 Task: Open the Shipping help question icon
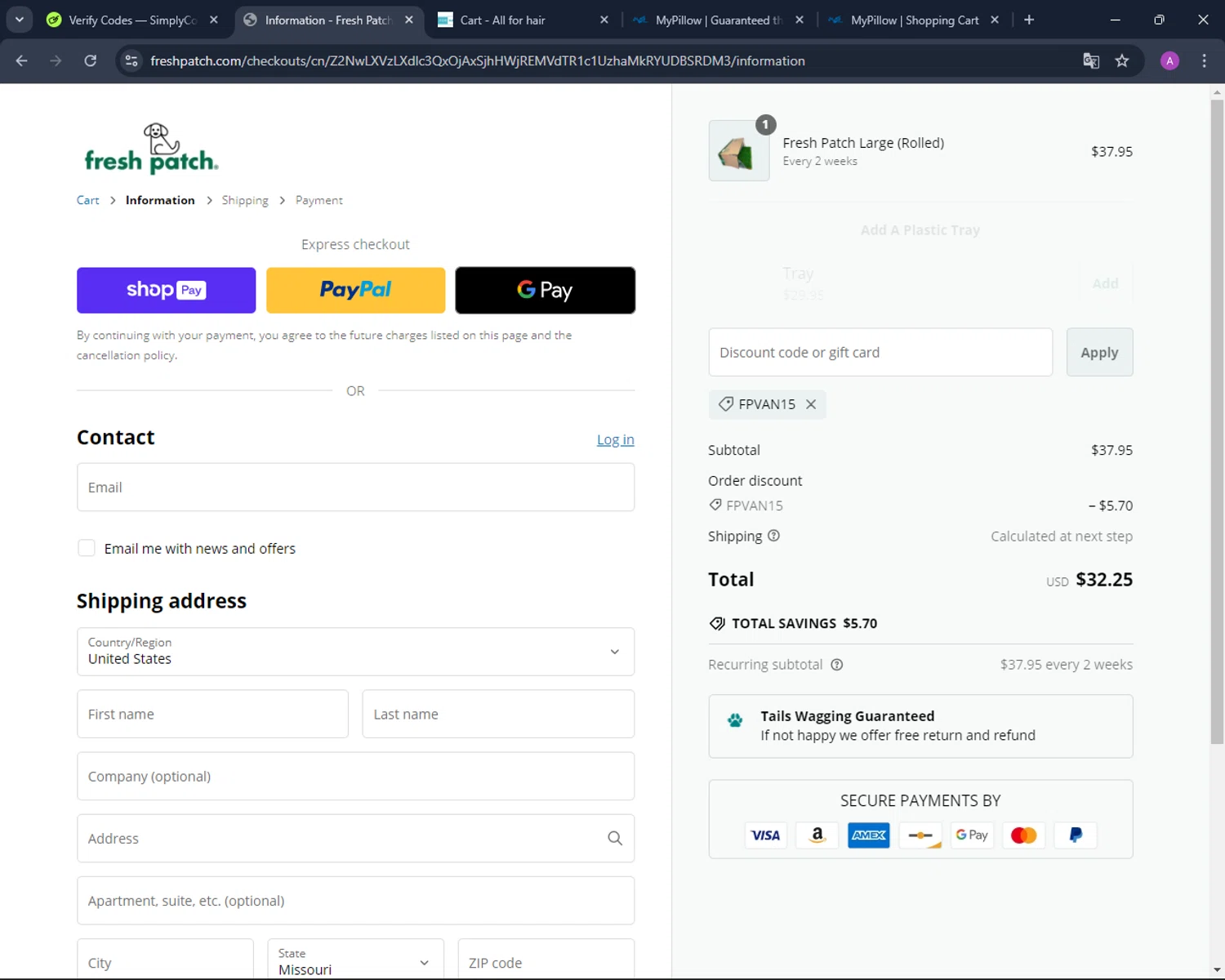click(x=773, y=536)
